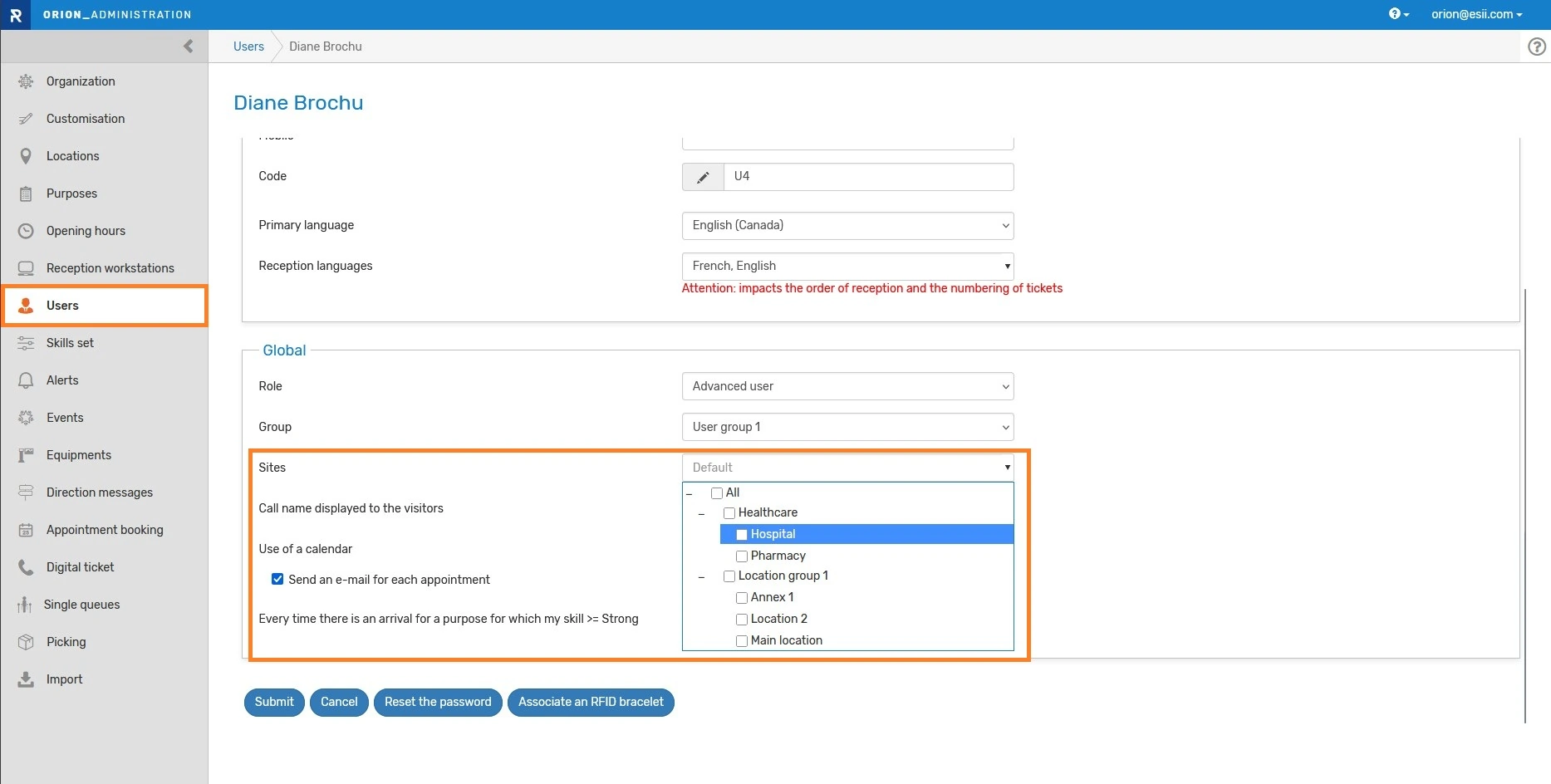Click the Import download icon

point(26,679)
